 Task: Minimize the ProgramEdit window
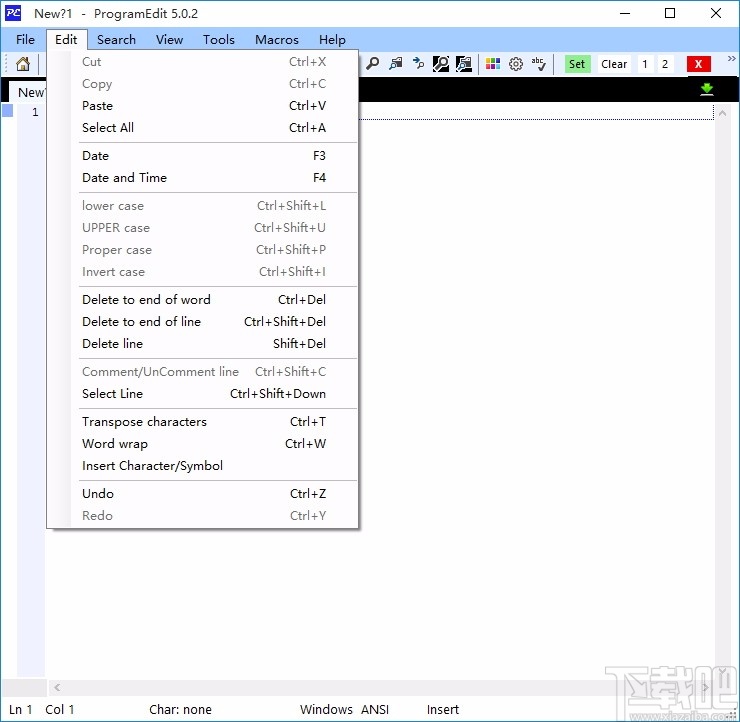[x=625, y=13]
